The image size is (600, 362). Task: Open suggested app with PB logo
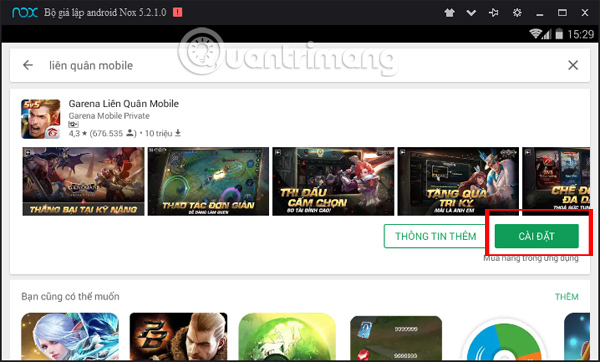(x=178, y=336)
